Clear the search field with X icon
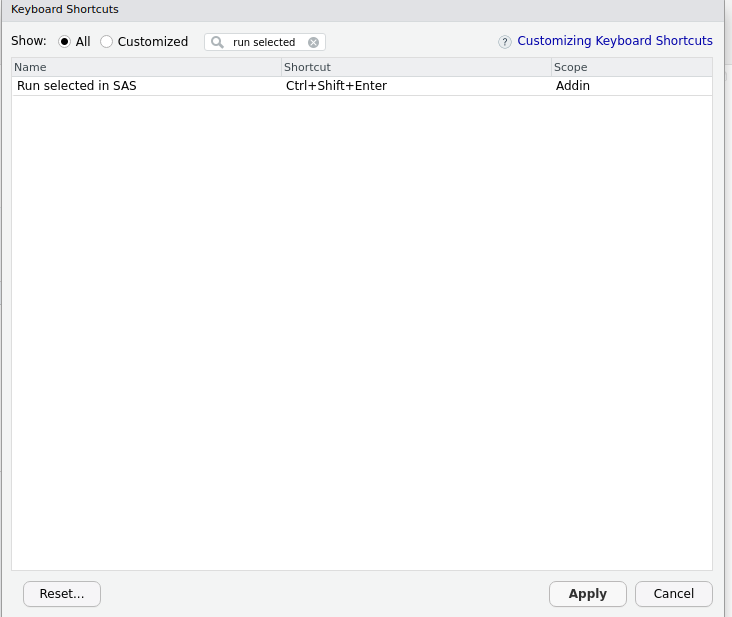Screen dimensions: 732x617 coord(313,42)
